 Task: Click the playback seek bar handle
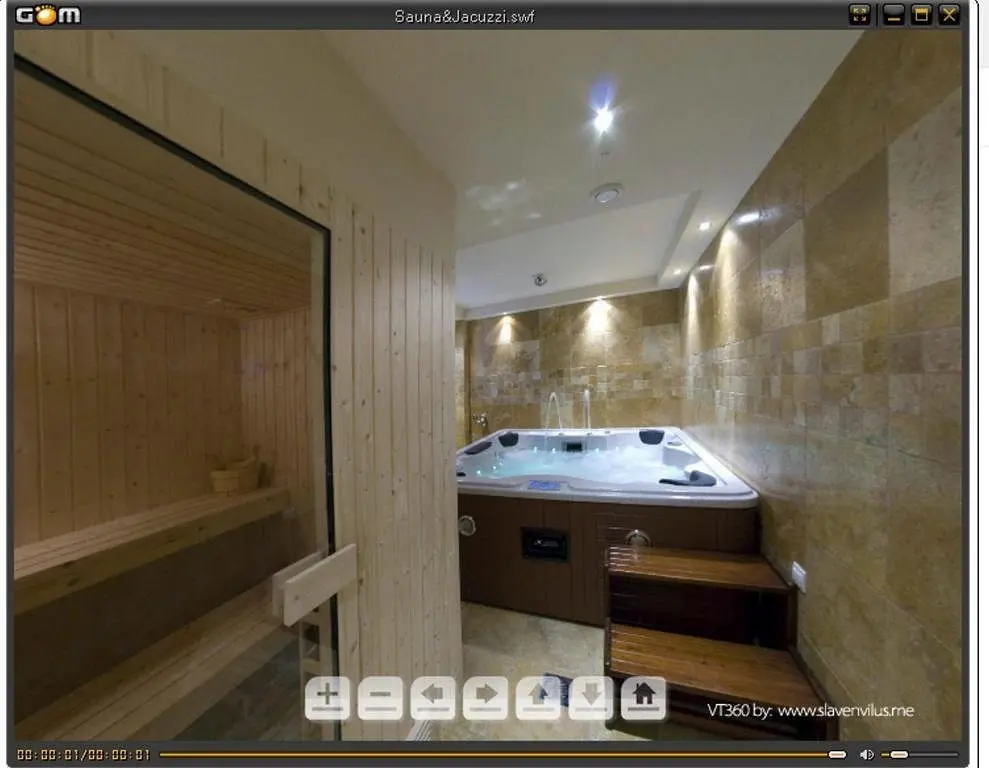[x=837, y=754]
